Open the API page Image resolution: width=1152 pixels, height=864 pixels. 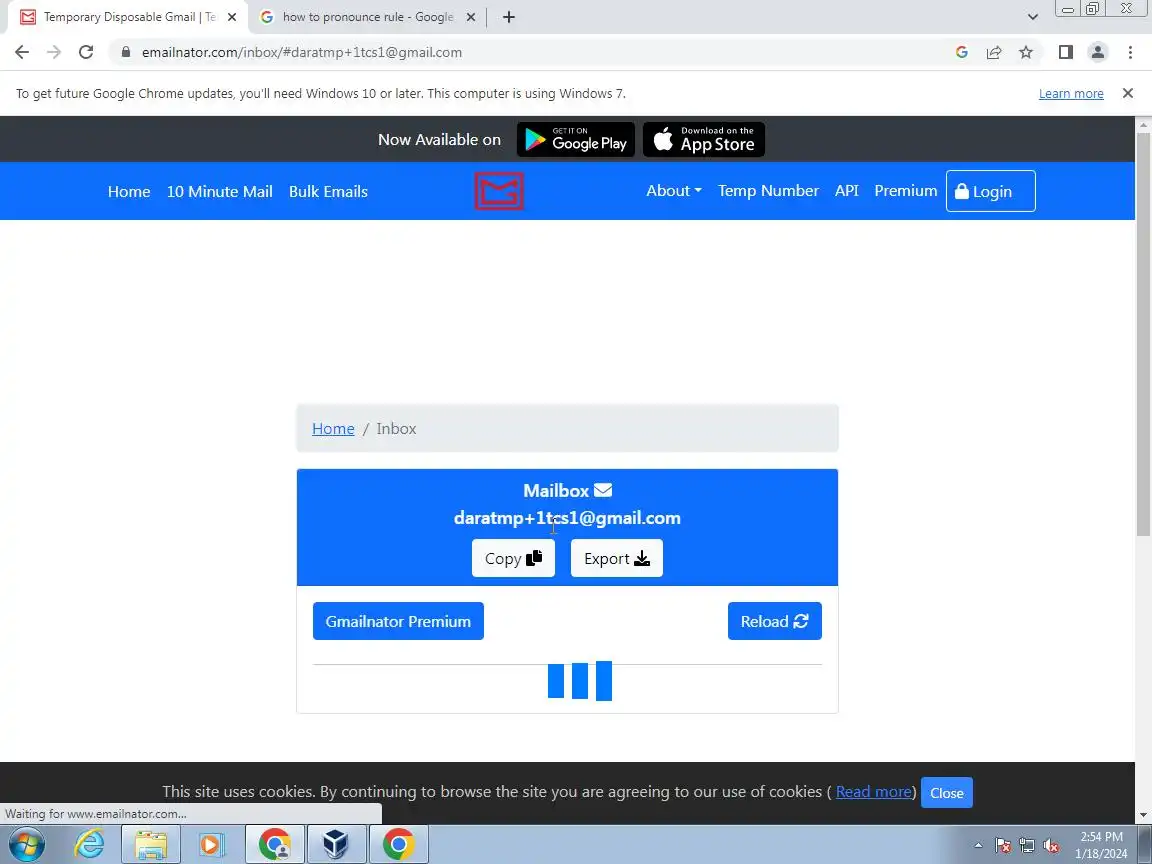846,190
